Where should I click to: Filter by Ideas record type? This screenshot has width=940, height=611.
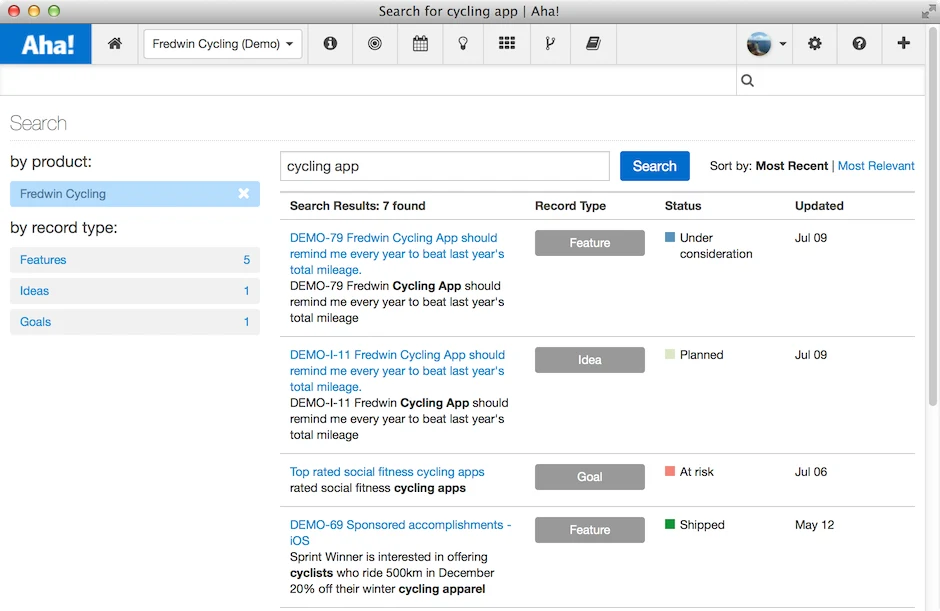click(x=135, y=291)
